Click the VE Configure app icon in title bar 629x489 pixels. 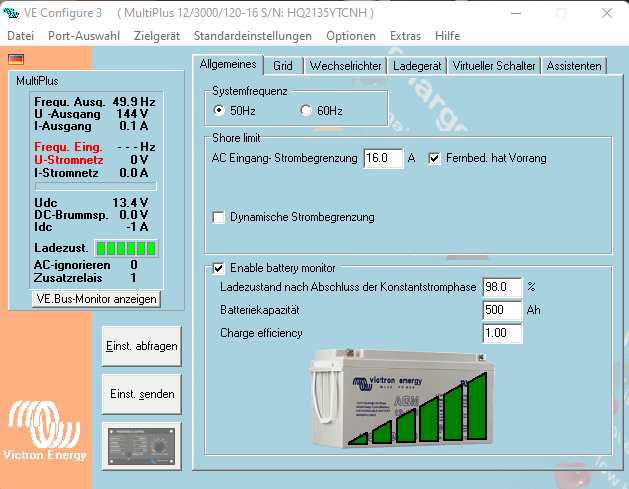11,13
